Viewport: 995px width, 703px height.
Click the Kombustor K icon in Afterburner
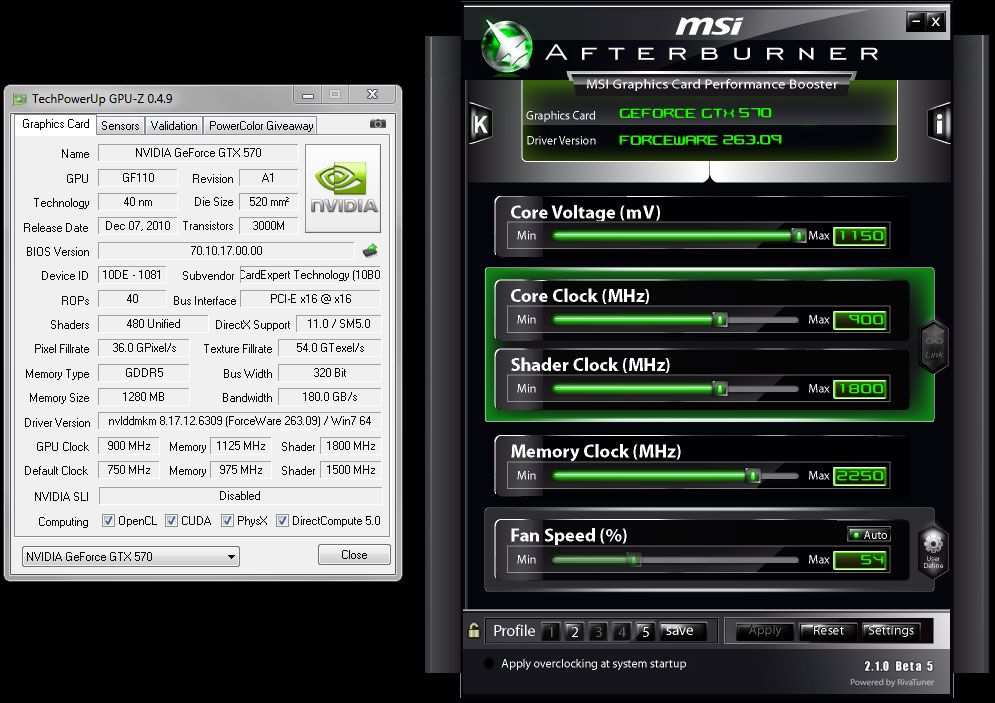pos(480,122)
